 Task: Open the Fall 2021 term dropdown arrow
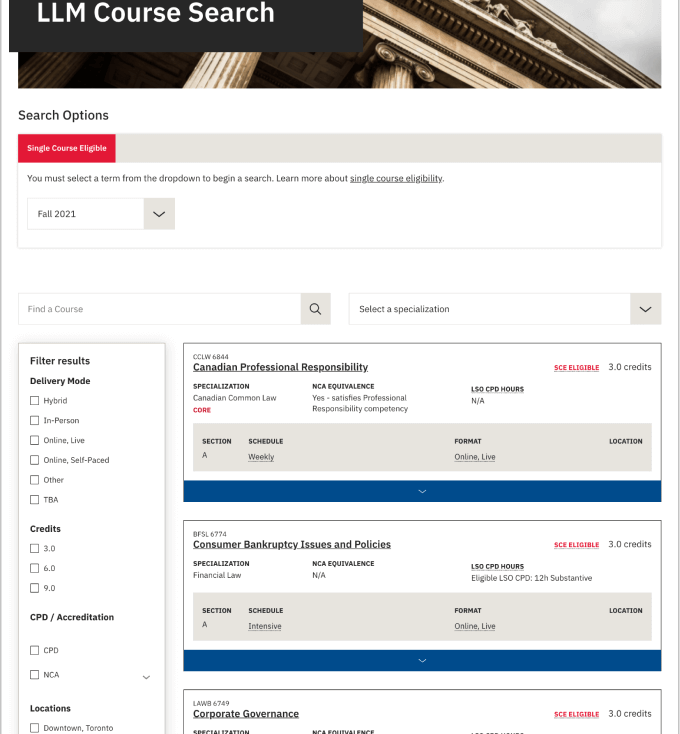tap(159, 214)
